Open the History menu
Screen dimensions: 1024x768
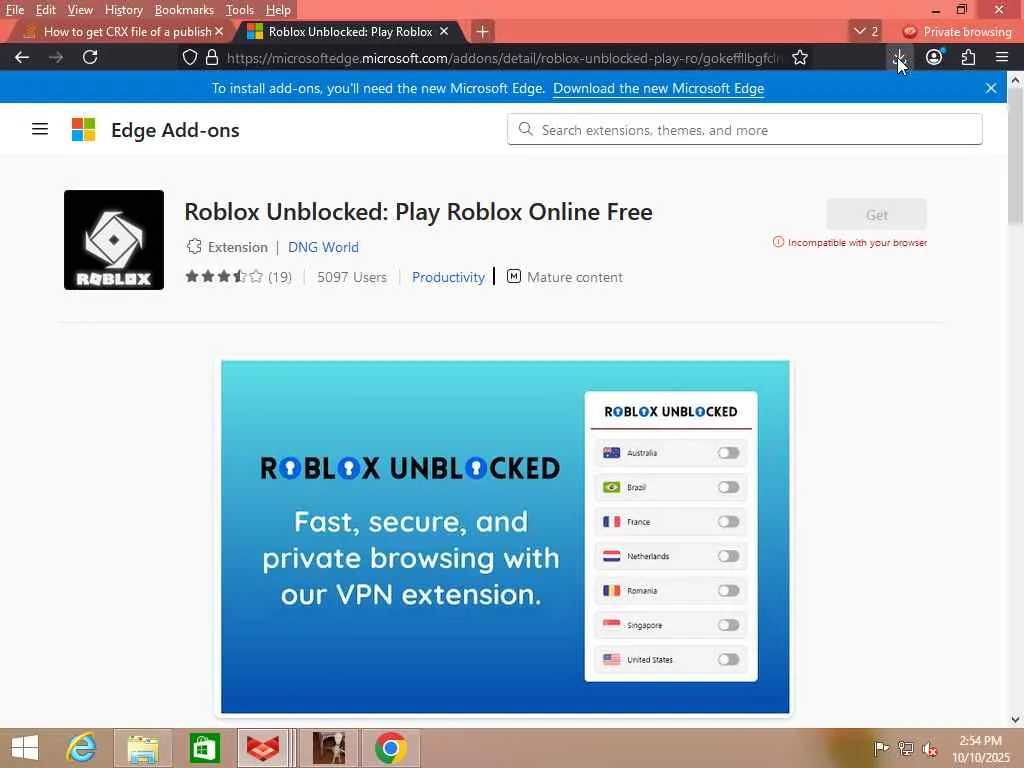tap(123, 10)
